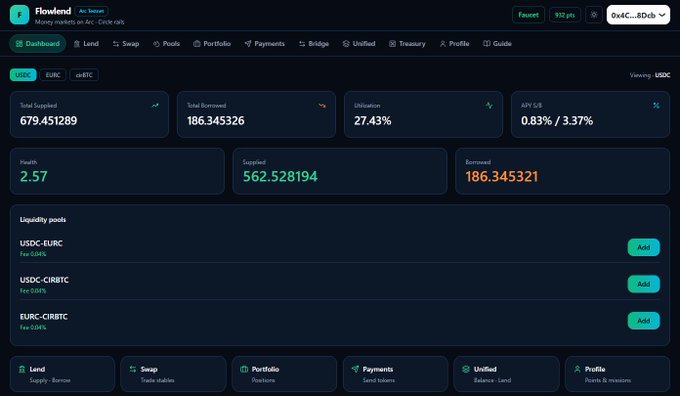Click the arrows icon on the Swap card
Screen dimensions: 680x396
133,369
